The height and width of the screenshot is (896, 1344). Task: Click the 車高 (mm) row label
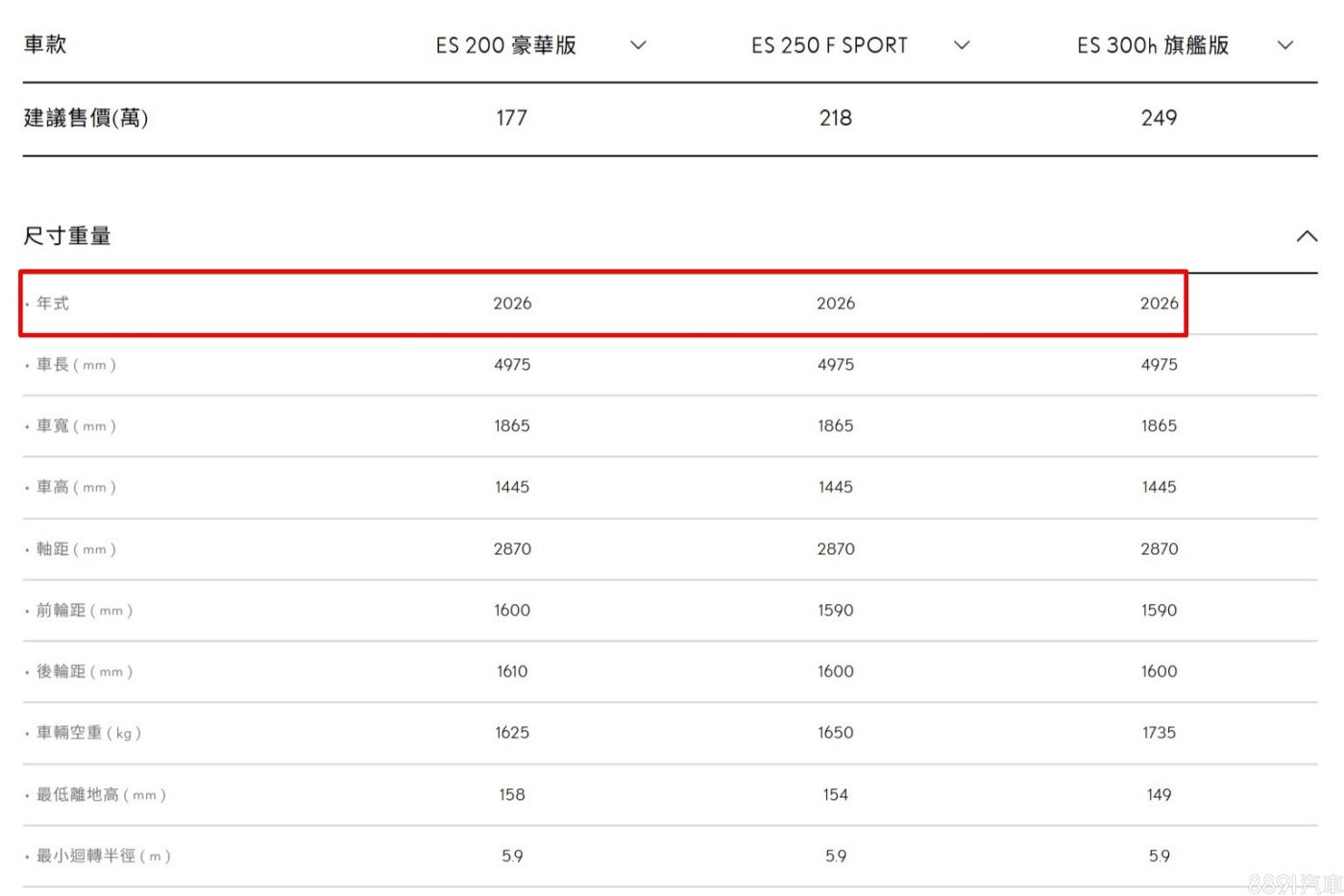coord(76,488)
